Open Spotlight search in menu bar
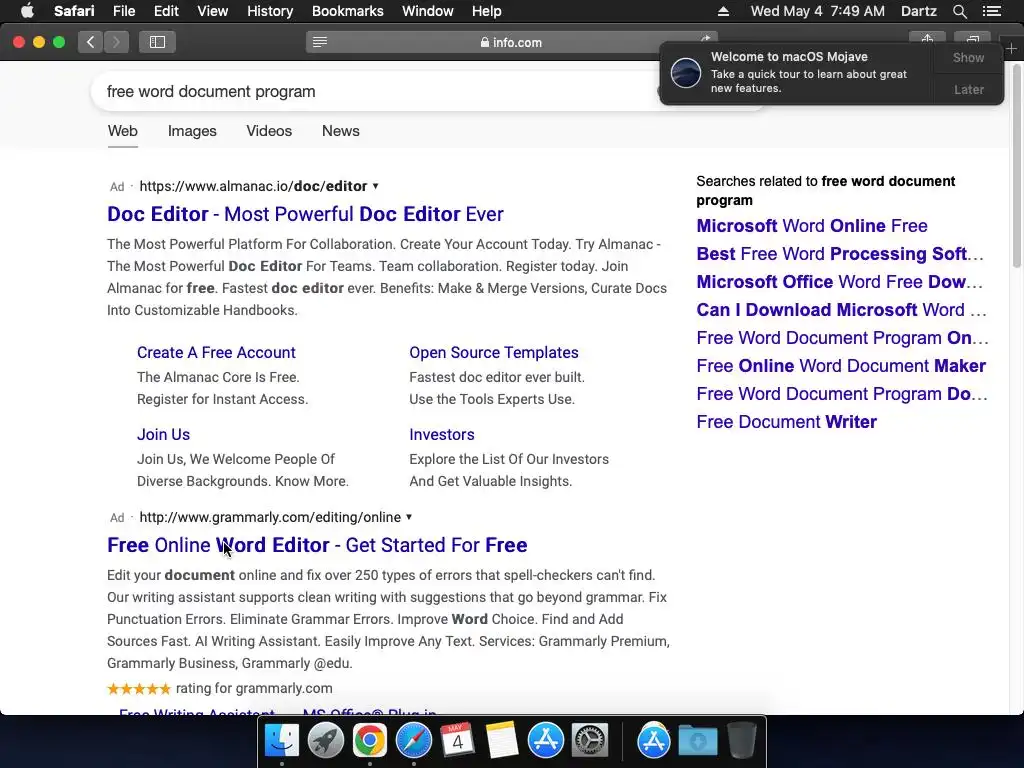 coord(960,11)
